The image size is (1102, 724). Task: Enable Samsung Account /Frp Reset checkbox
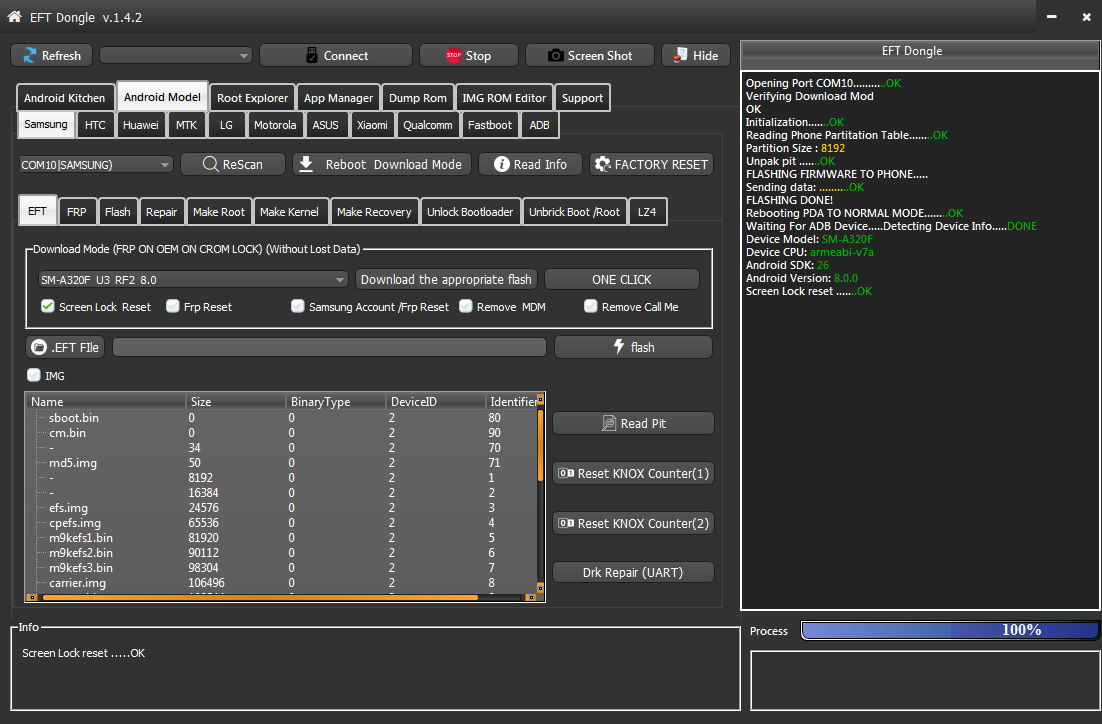coord(298,306)
